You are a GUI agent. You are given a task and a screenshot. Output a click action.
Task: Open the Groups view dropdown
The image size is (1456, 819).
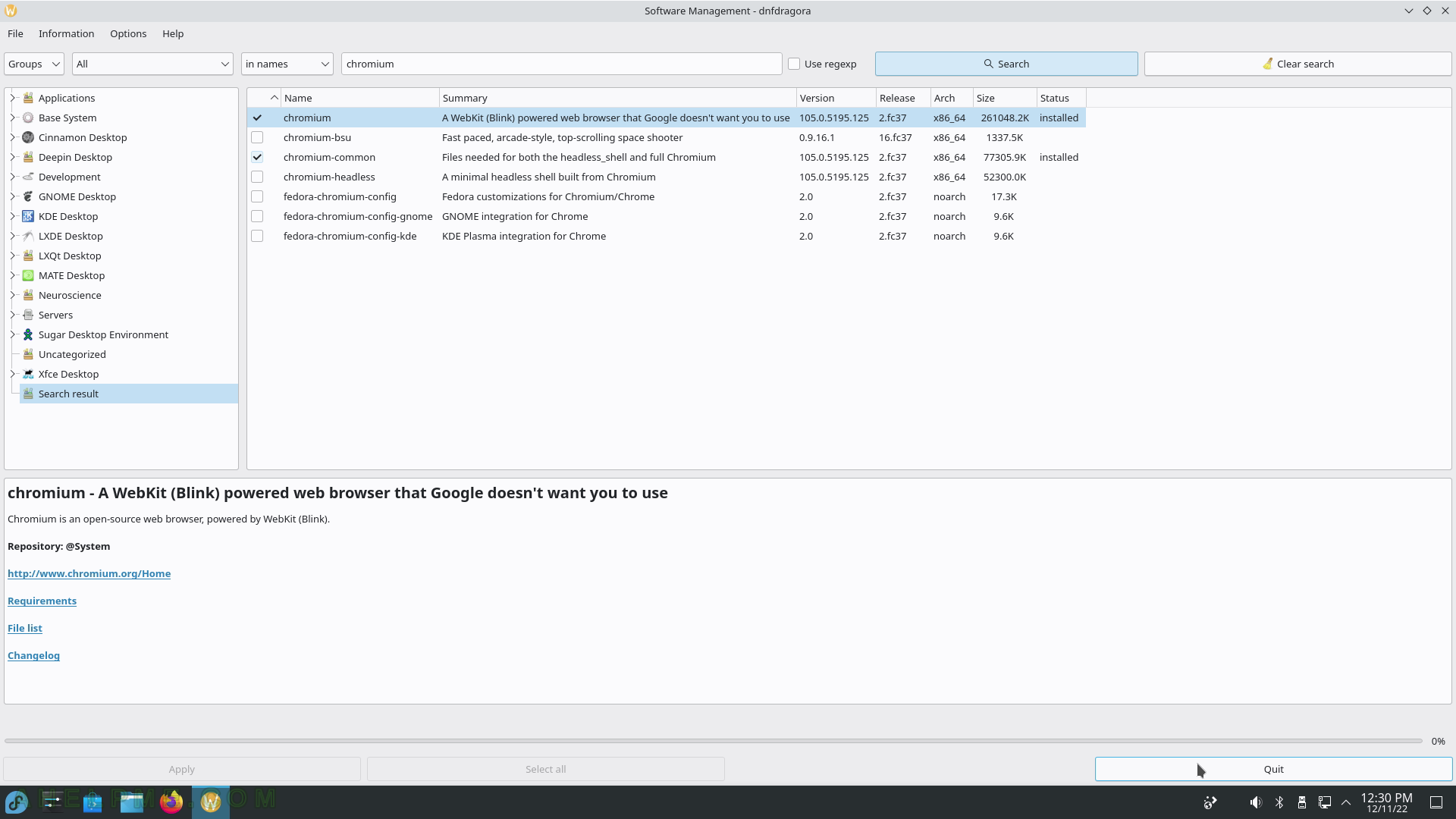[34, 64]
